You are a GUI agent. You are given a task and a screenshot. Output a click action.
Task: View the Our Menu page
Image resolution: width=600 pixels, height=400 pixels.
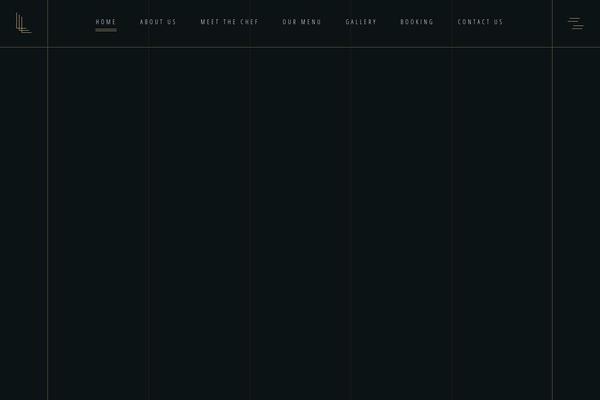coord(302,22)
